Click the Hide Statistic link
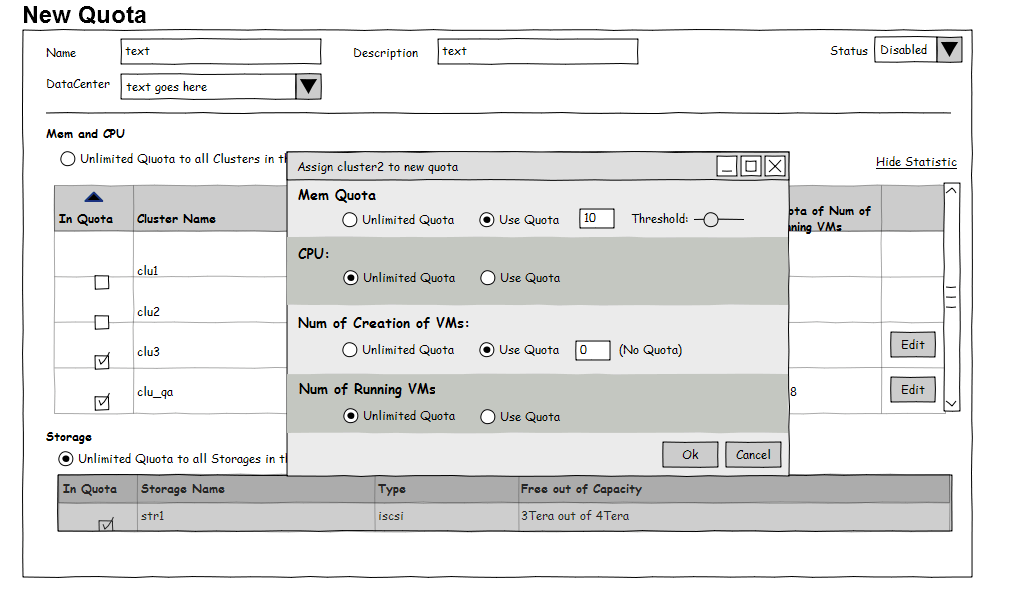The image size is (1023, 590). (916, 162)
